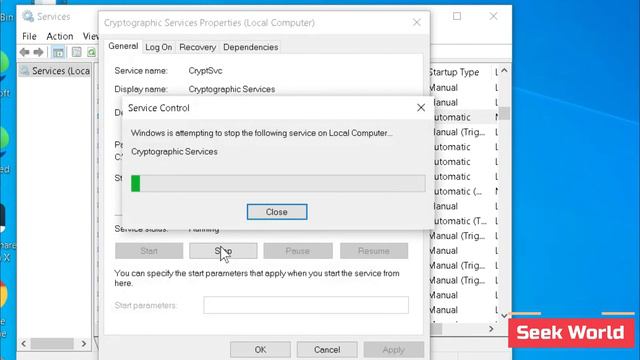Click the Stop service button

223,251
